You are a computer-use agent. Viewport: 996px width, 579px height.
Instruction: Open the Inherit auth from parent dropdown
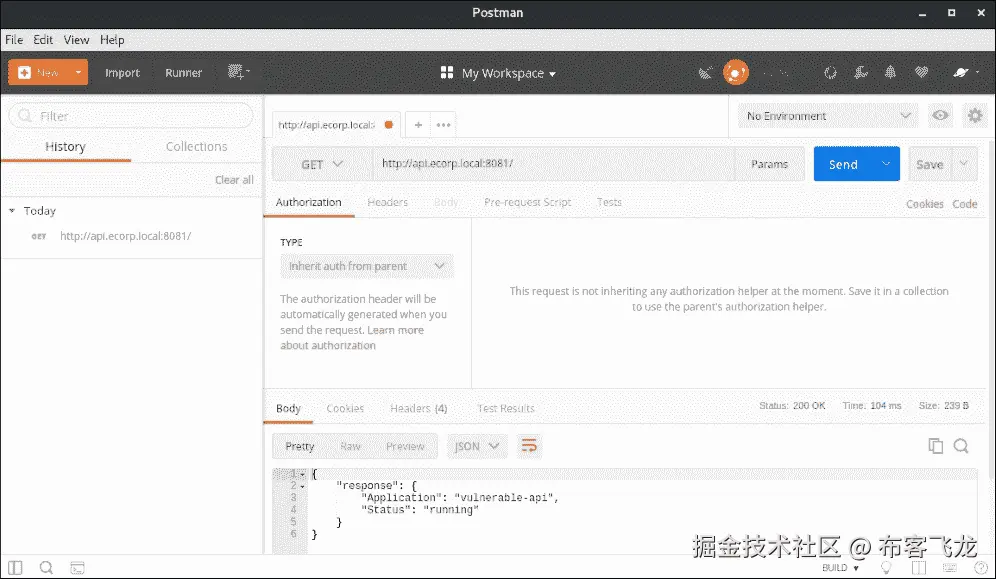coord(367,266)
